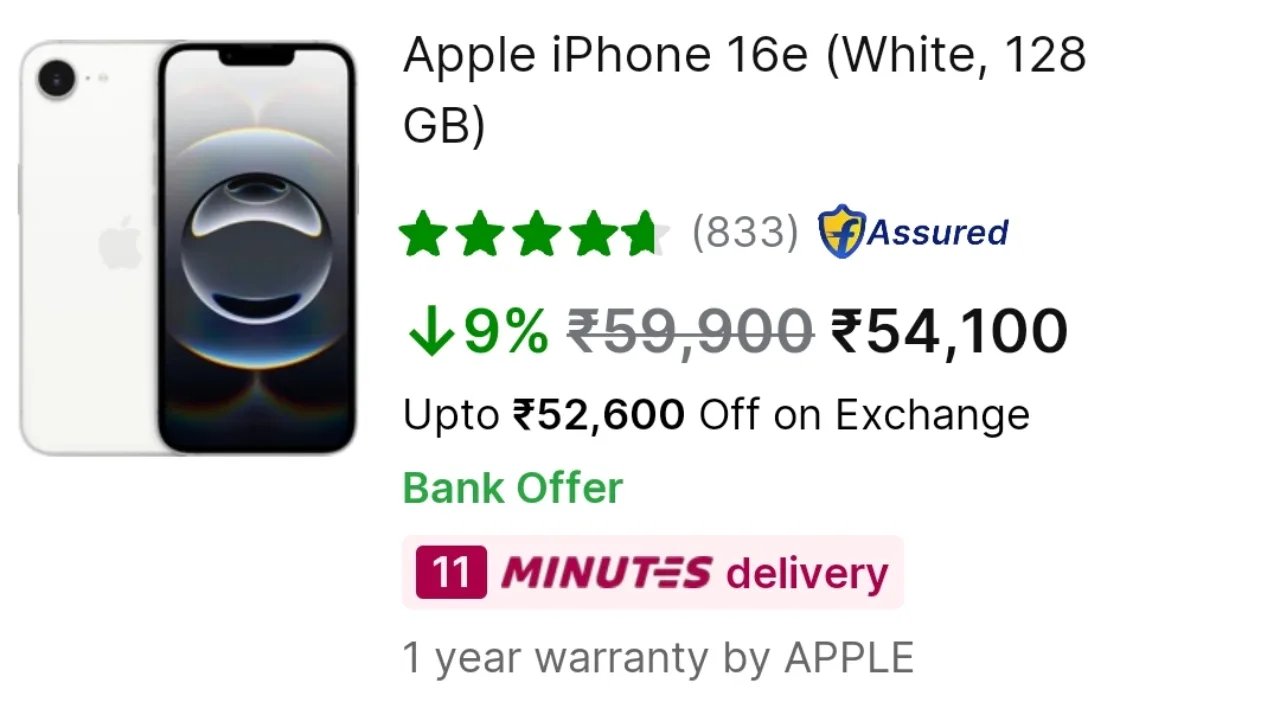Click the Apple logo on phone back
The width and height of the screenshot is (1280, 720).
(x=121, y=242)
